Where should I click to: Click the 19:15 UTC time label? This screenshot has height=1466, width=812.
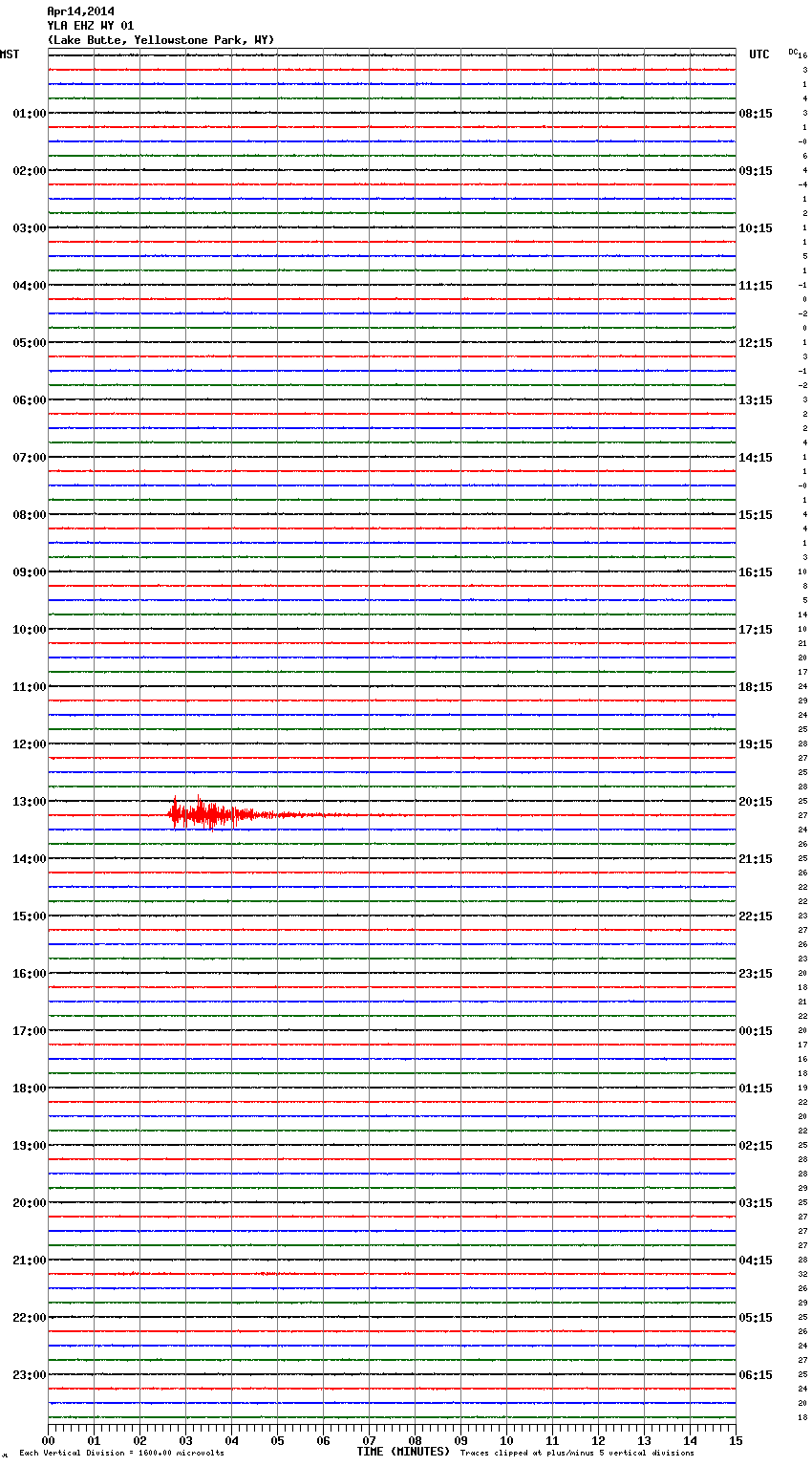[756, 744]
